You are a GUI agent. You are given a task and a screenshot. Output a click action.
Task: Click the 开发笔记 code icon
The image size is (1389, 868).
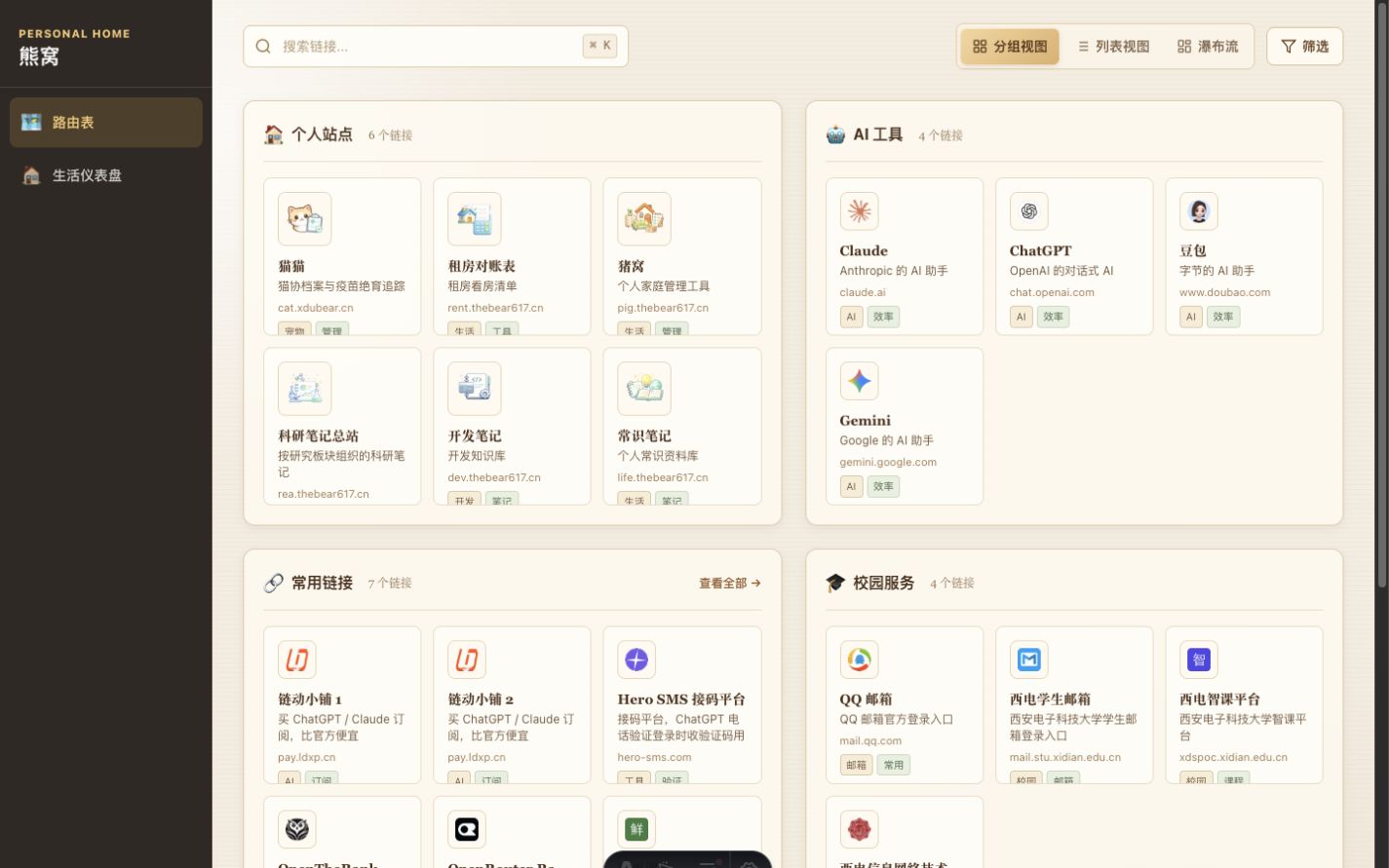point(475,389)
